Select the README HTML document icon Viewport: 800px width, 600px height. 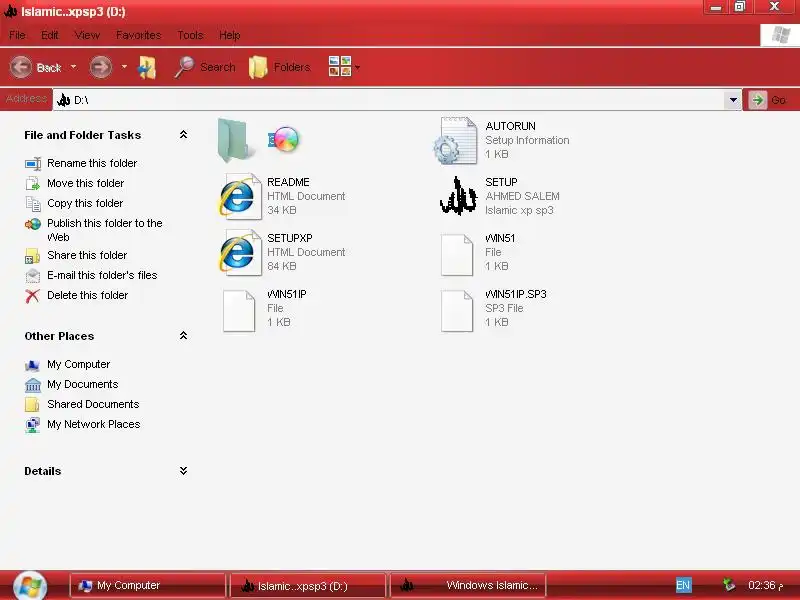tap(239, 196)
